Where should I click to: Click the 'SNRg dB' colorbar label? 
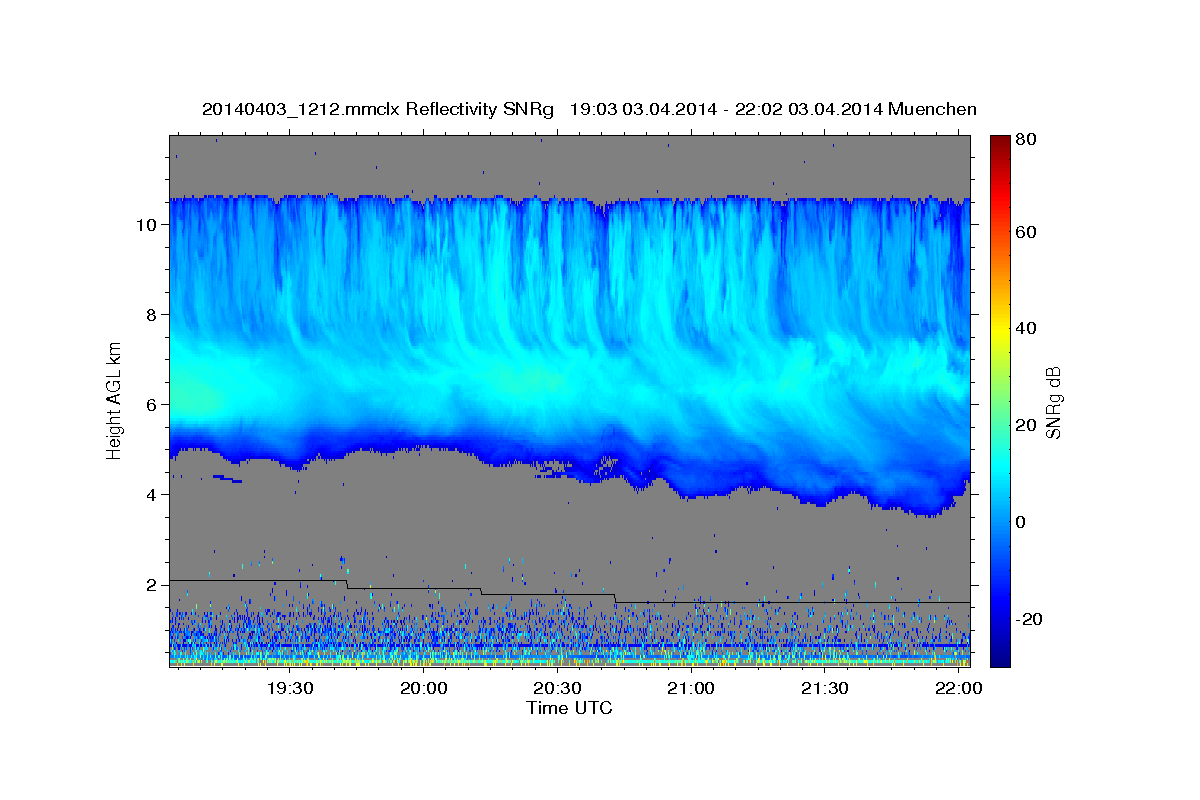[x=1053, y=402]
